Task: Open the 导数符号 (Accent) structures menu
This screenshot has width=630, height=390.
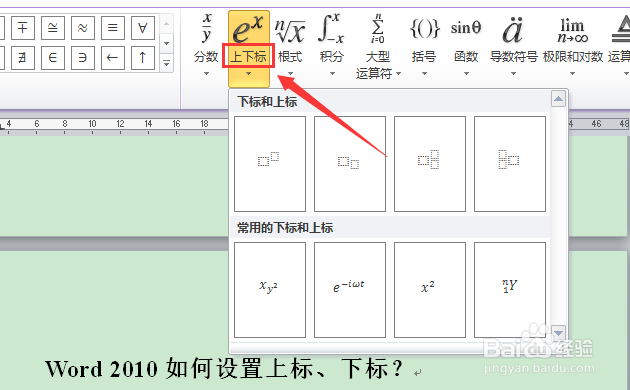Action: click(x=513, y=44)
